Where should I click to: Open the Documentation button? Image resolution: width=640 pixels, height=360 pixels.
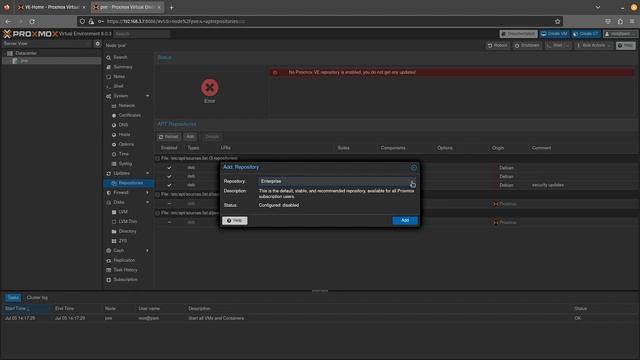click(518, 34)
